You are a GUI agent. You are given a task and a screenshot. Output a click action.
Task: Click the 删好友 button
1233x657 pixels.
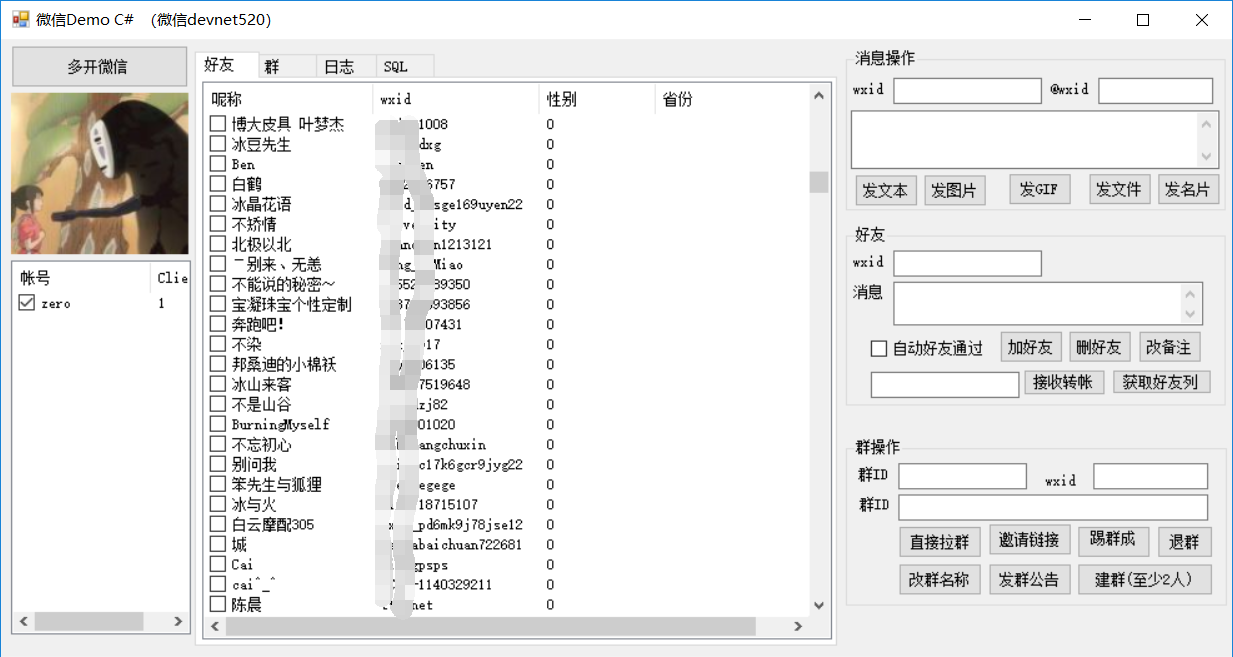[1100, 347]
